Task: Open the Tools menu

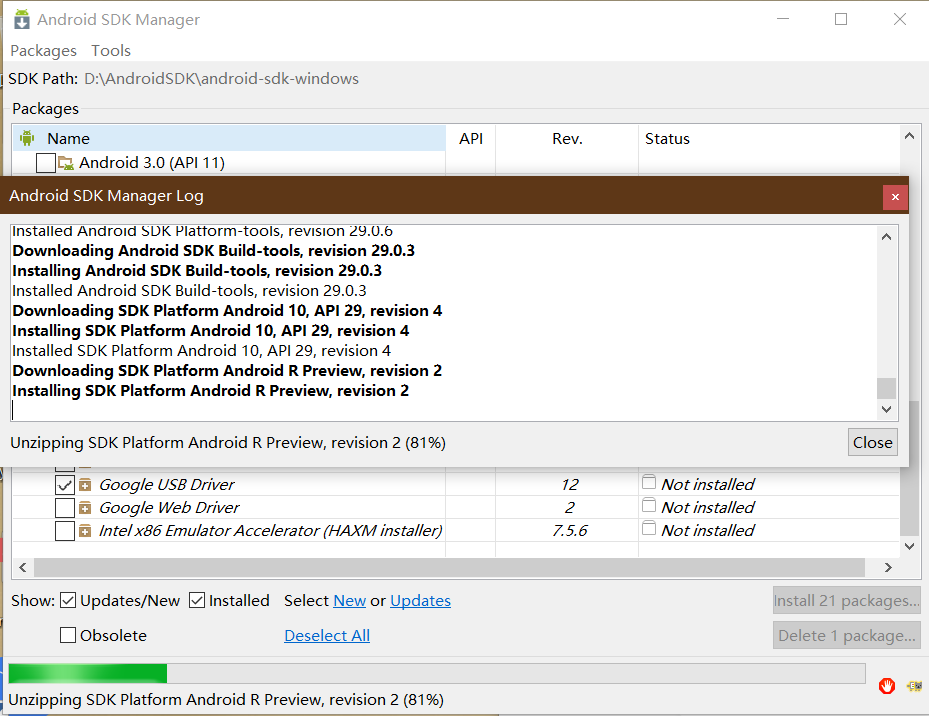Action: coord(111,50)
